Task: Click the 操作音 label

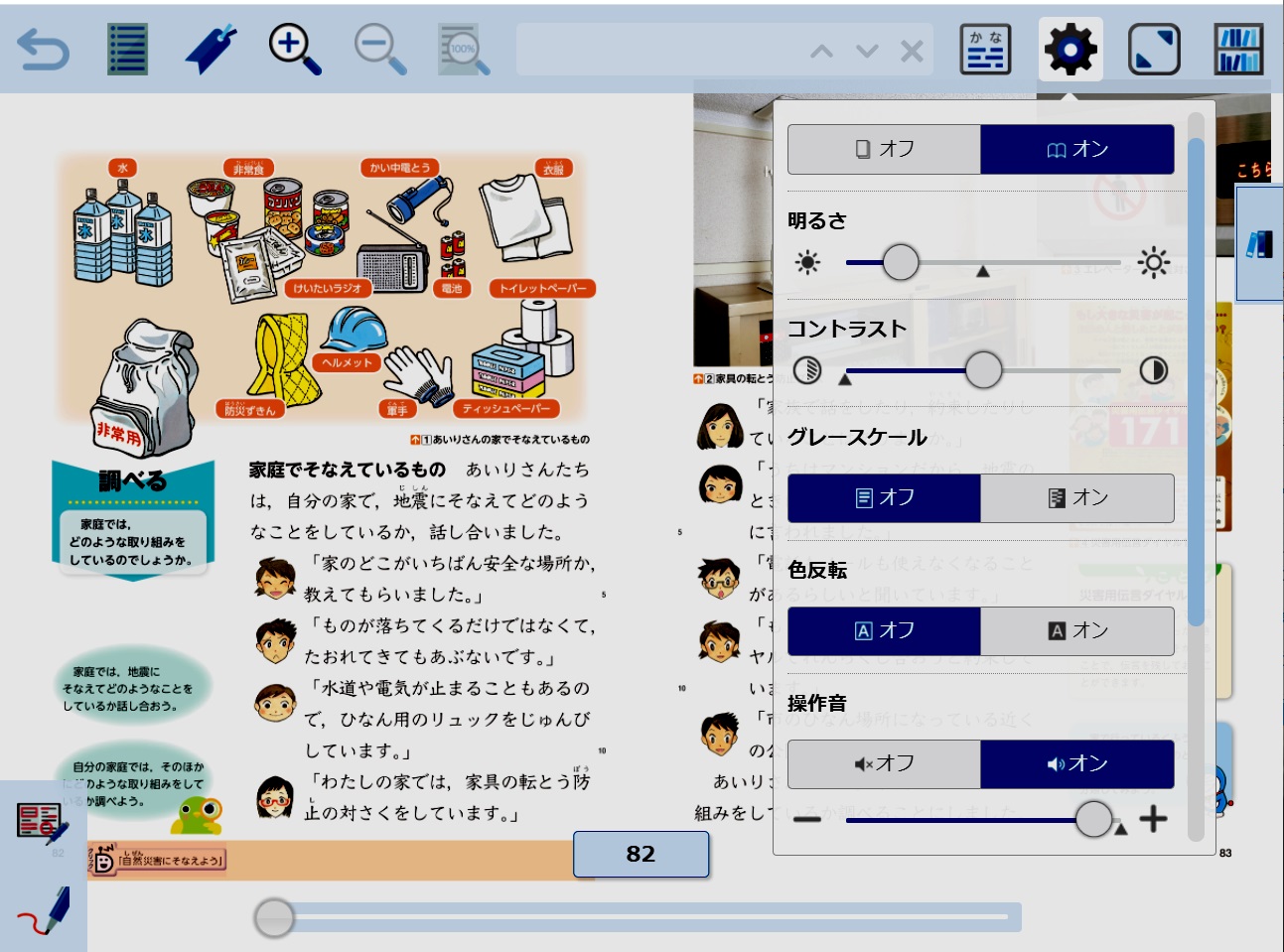Action: [x=817, y=703]
